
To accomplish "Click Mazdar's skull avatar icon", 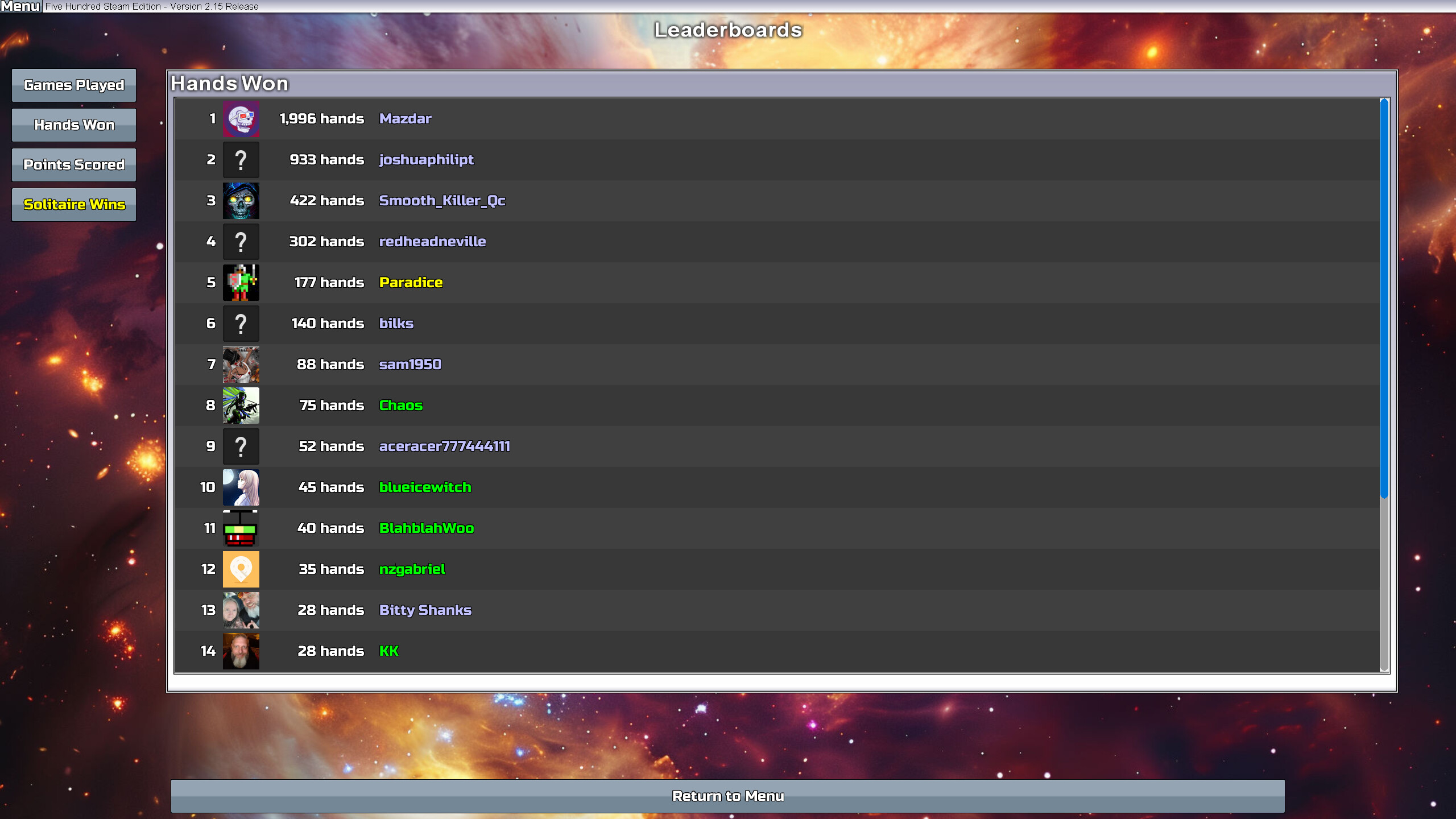I will click(x=241, y=119).
